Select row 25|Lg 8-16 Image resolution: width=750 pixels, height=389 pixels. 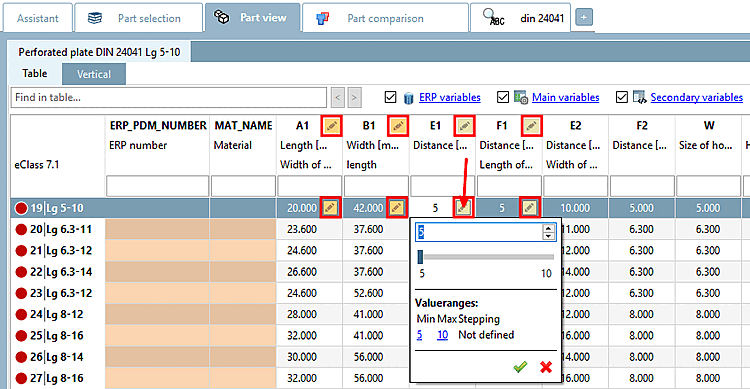point(56,335)
